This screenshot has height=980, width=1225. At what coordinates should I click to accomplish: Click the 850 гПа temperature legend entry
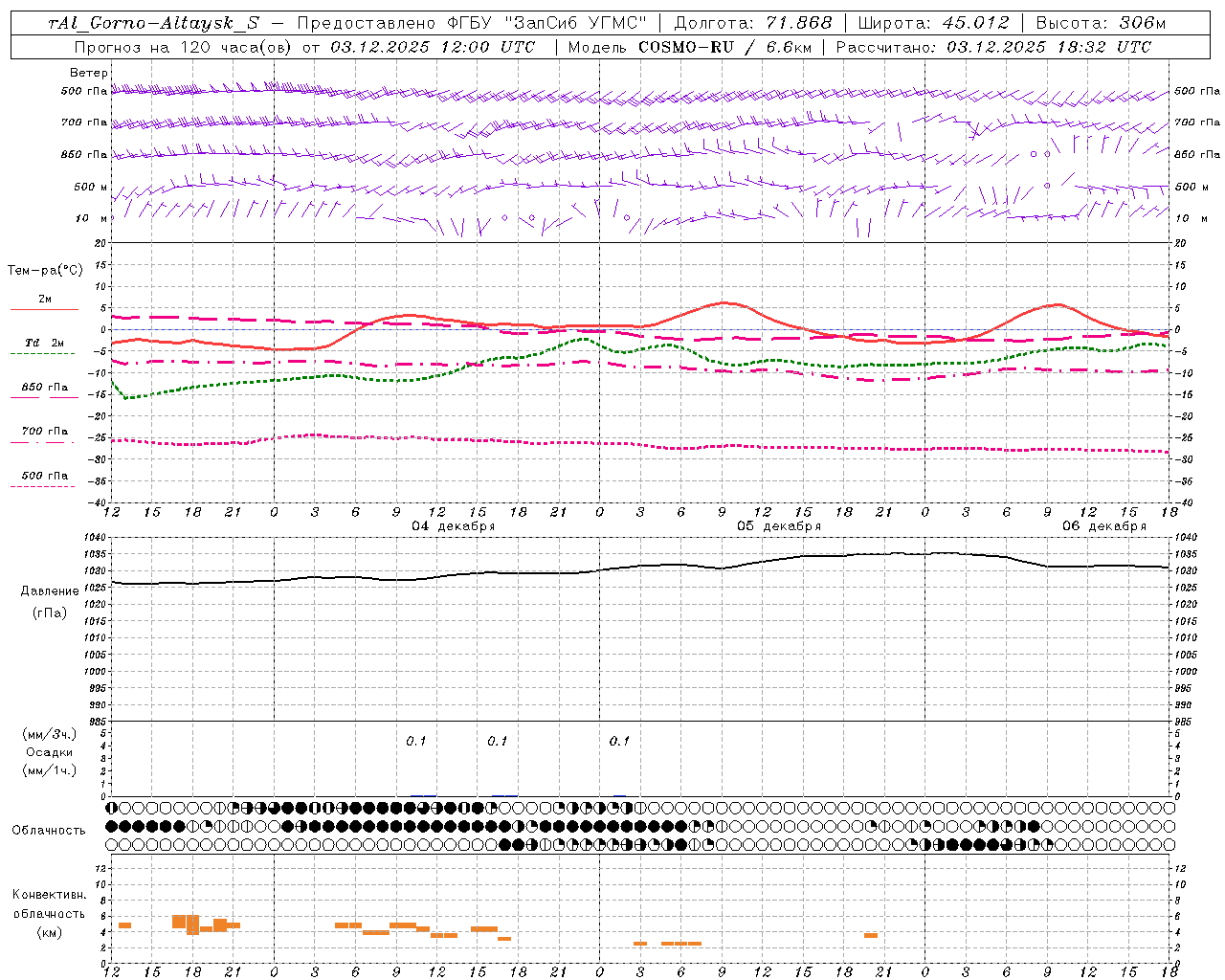[x=44, y=388]
